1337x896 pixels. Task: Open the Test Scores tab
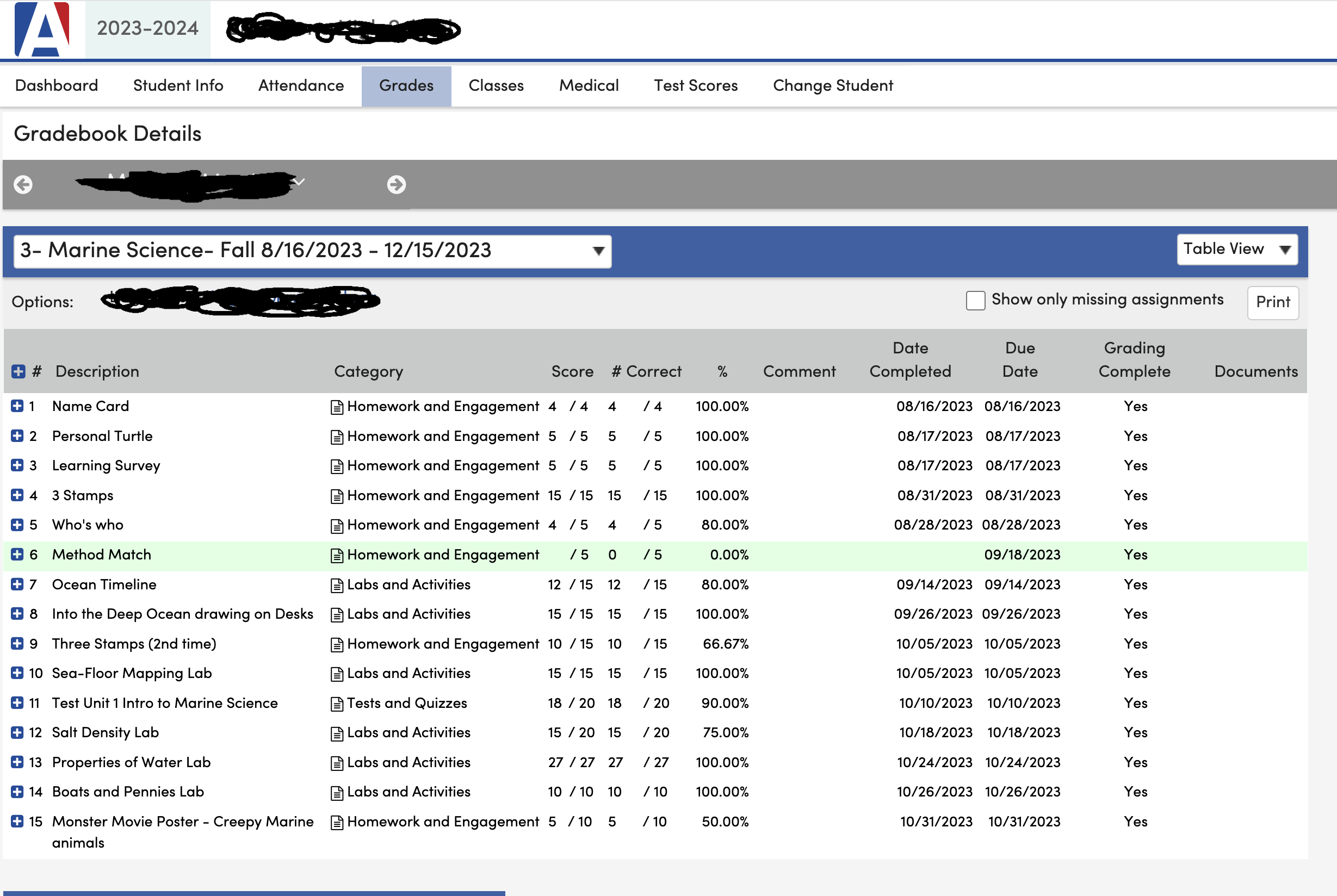pos(696,86)
